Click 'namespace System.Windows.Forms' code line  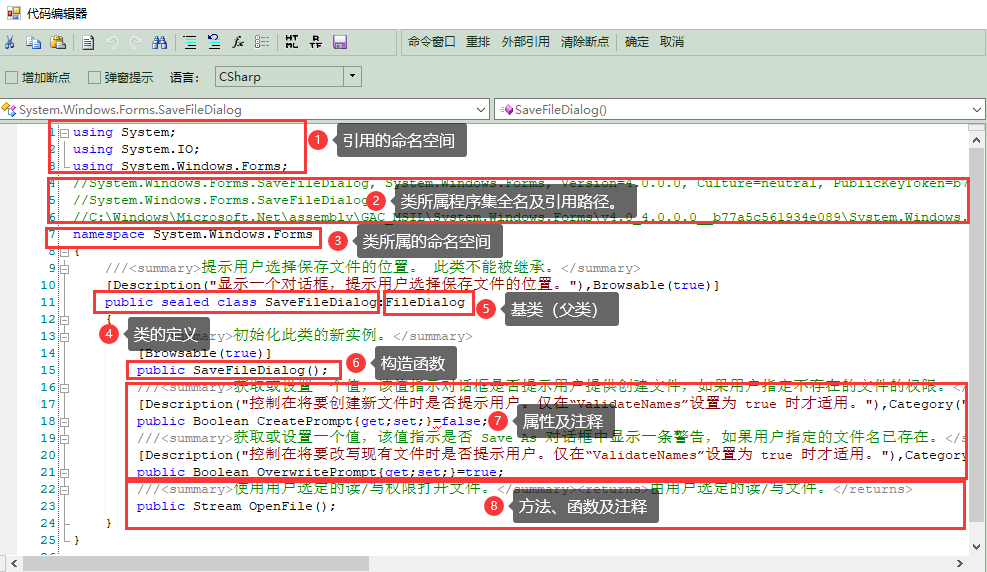click(193, 235)
